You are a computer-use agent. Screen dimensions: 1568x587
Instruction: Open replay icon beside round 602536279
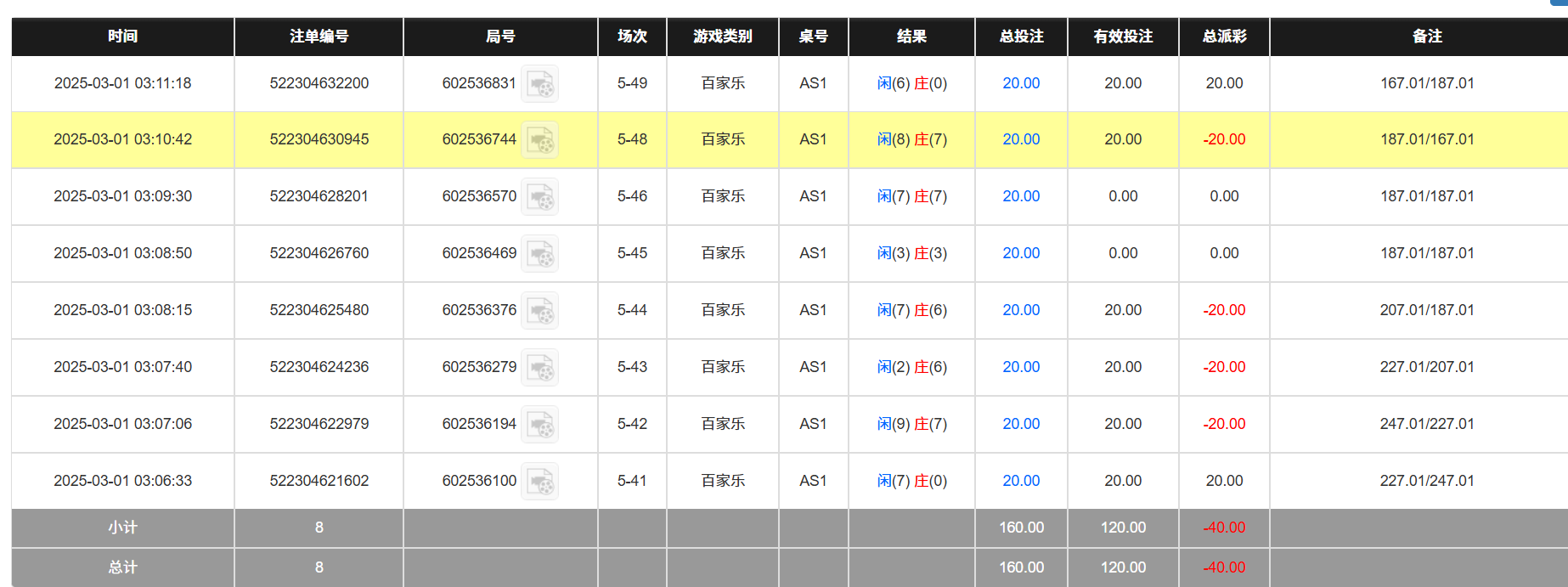point(539,367)
